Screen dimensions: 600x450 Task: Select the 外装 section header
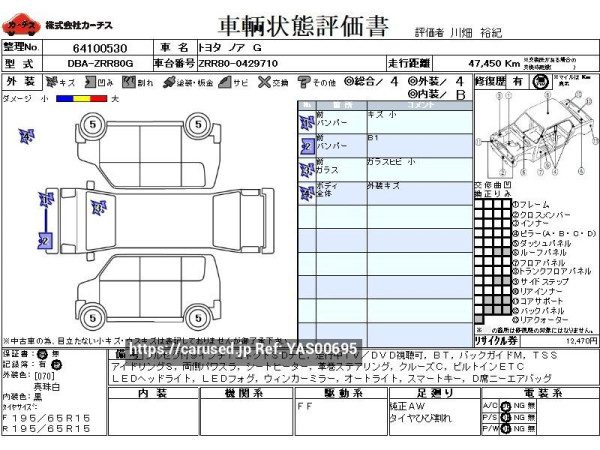coord(19,81)
